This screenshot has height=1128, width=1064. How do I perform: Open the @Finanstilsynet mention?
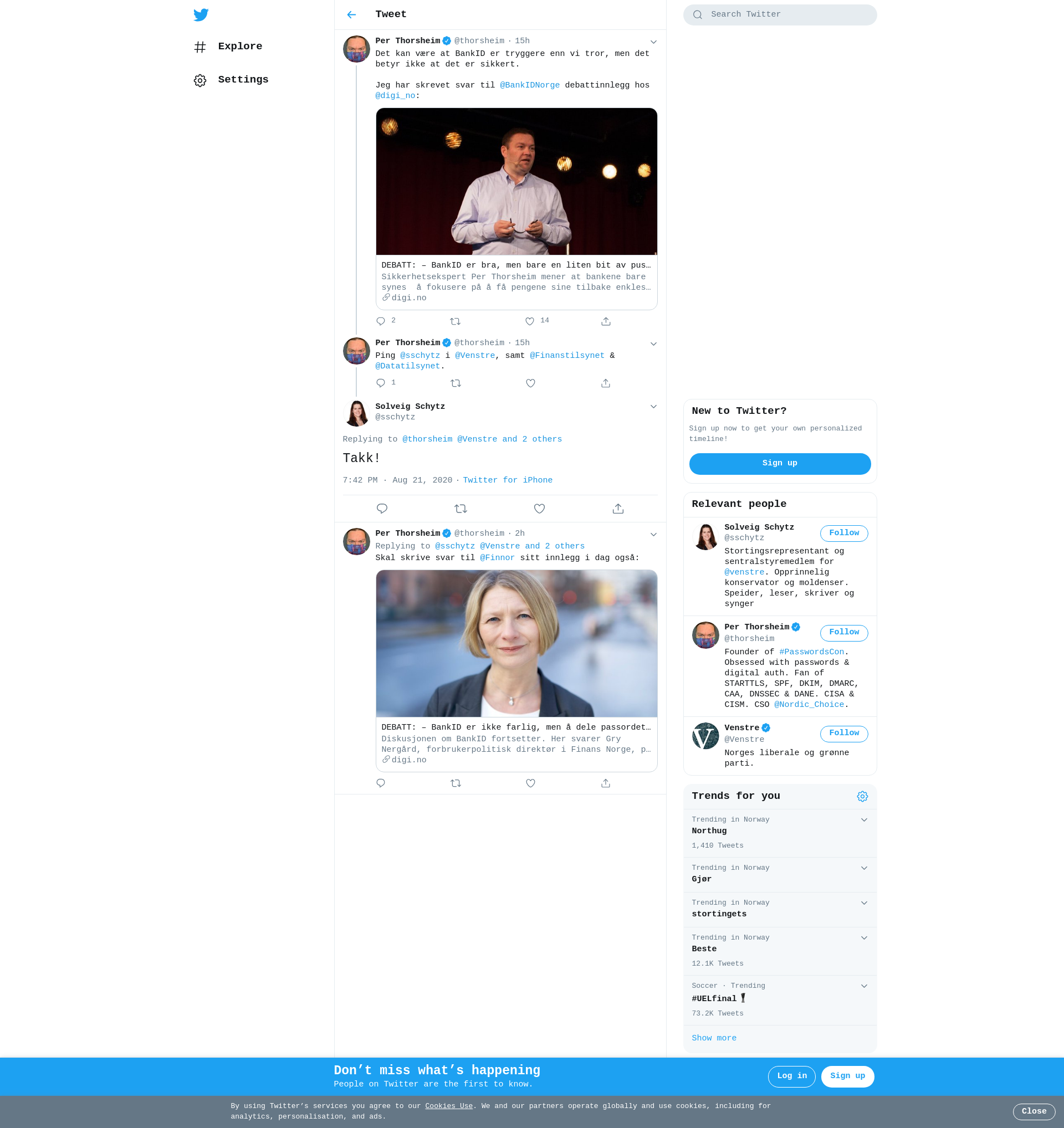pos(567,356)
